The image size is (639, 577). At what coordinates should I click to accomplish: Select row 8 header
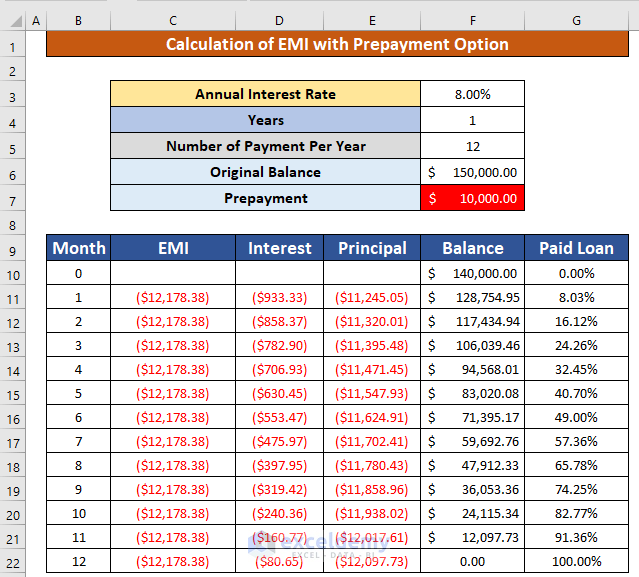coord(13,225)
